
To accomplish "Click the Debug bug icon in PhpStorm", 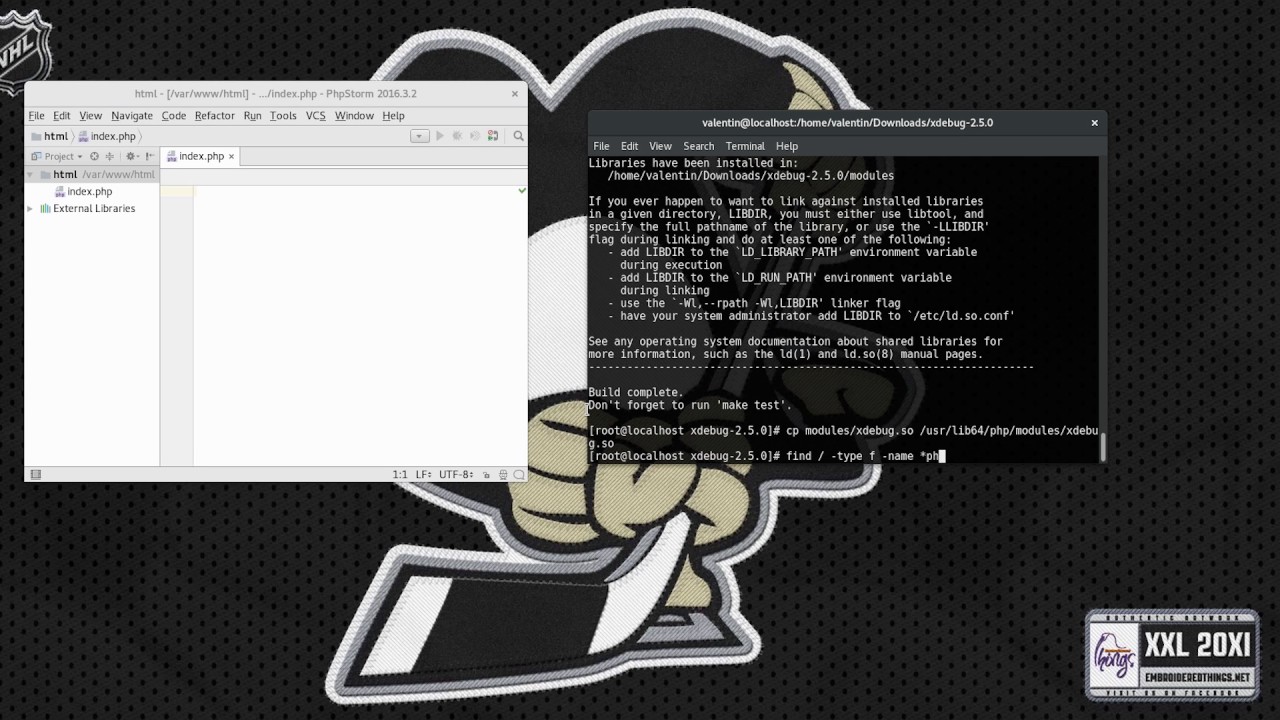I will (457, 136).
